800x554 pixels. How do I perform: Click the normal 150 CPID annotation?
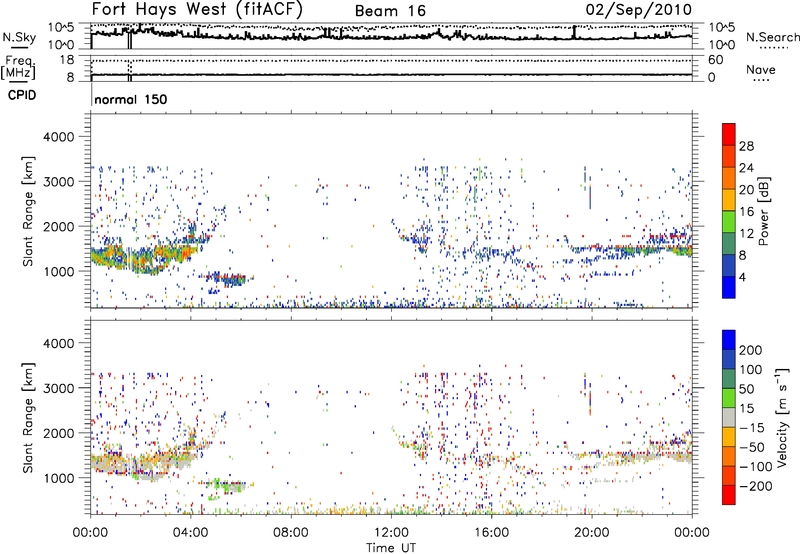tap(131, 99)
